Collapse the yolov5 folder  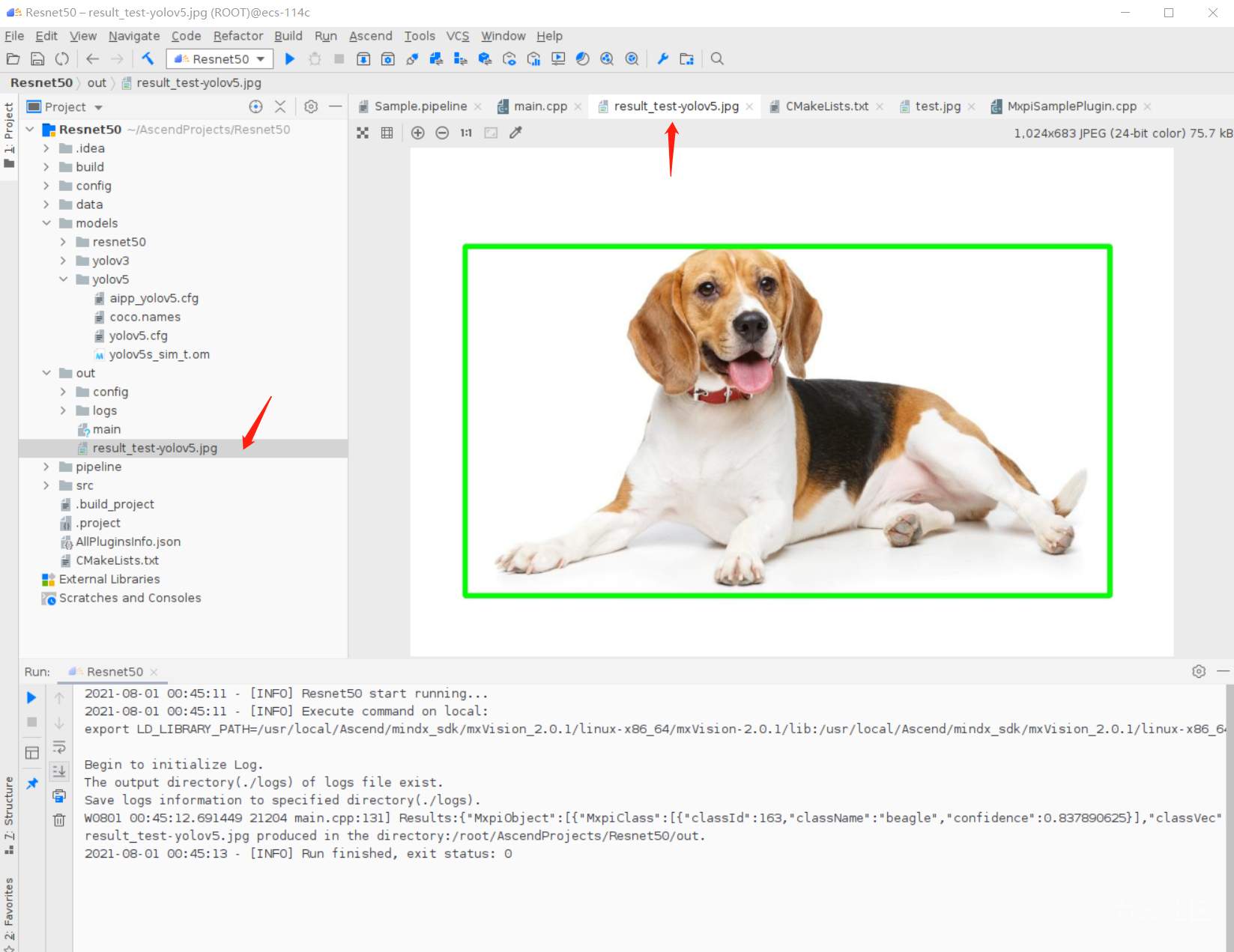pos(63,279)
